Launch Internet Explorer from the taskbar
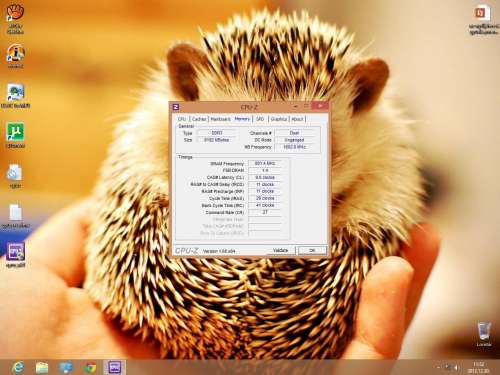The height and width of the screenshot is (375, 500). [18, 367]
